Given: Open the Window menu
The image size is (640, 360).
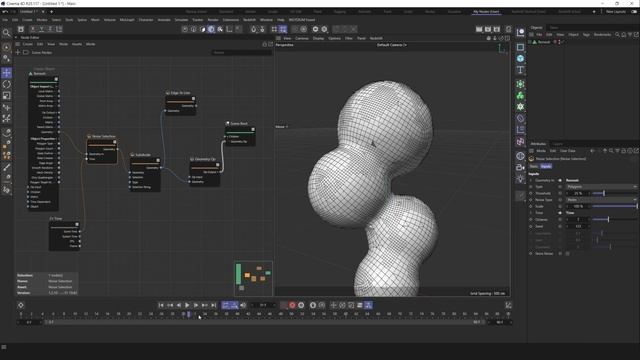Looking at the screenshot, I should (266, 20).
